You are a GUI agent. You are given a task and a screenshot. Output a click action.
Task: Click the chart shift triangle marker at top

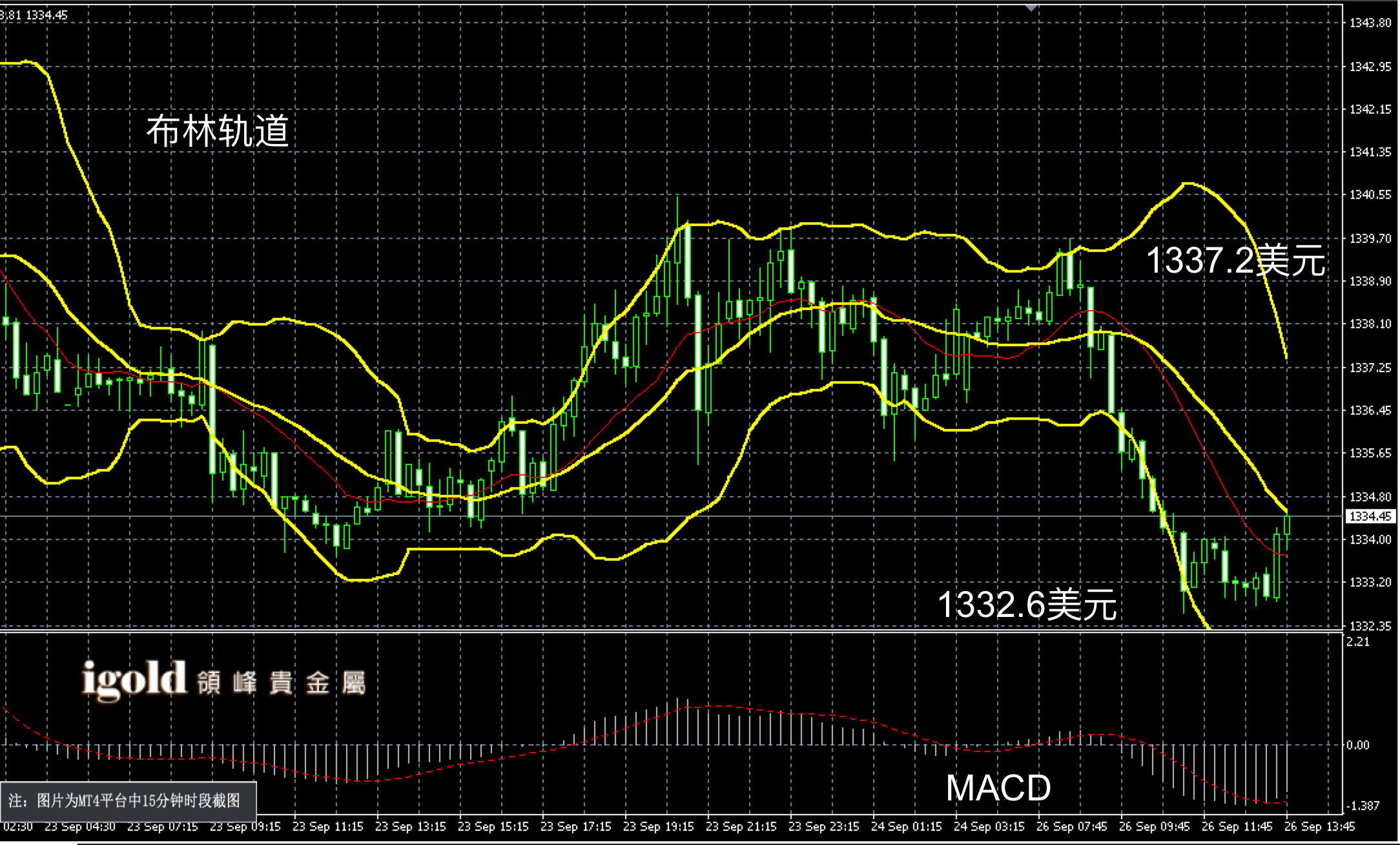1031,8
